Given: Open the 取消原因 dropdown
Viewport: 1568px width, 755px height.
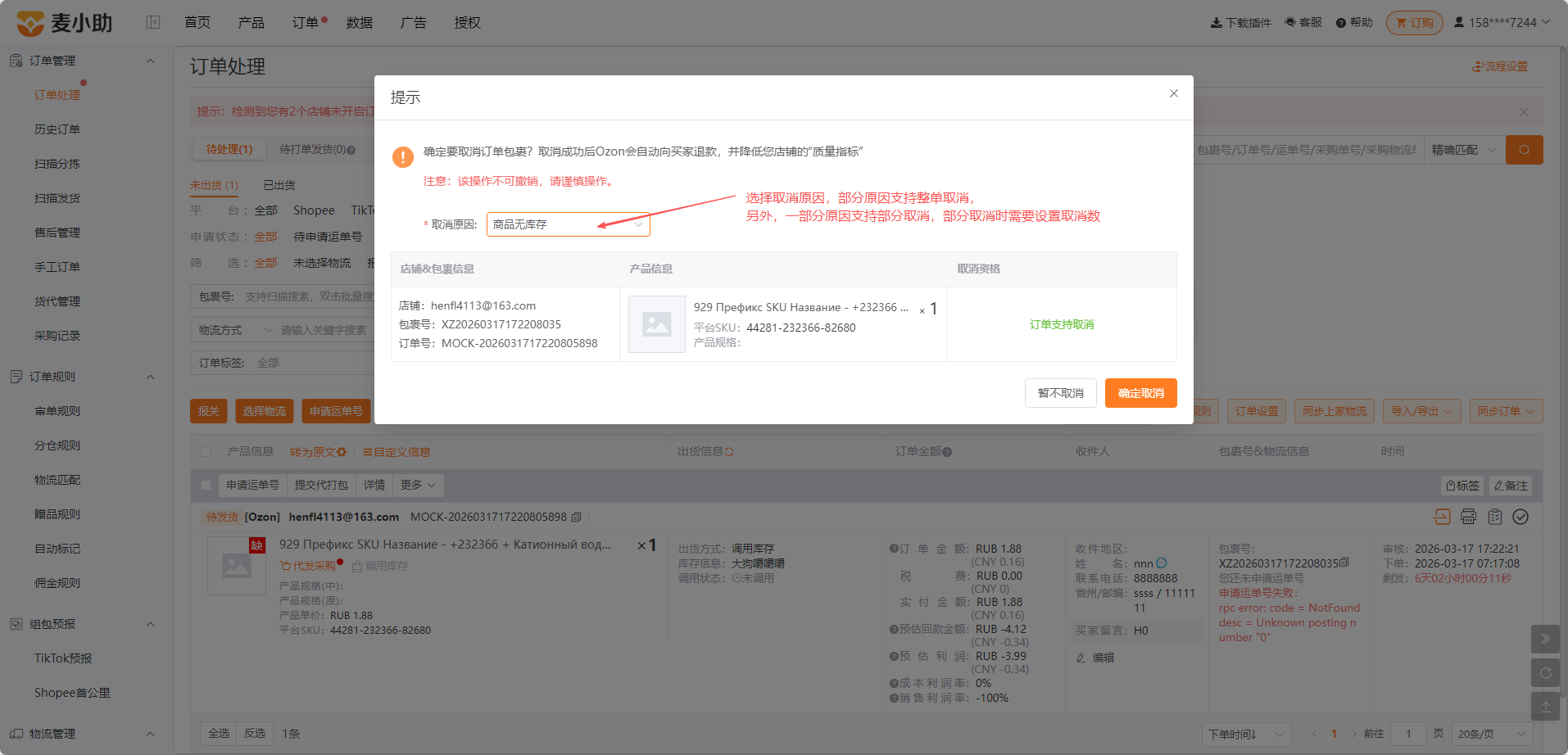Looking at the screenshot, I should (569, 224).
